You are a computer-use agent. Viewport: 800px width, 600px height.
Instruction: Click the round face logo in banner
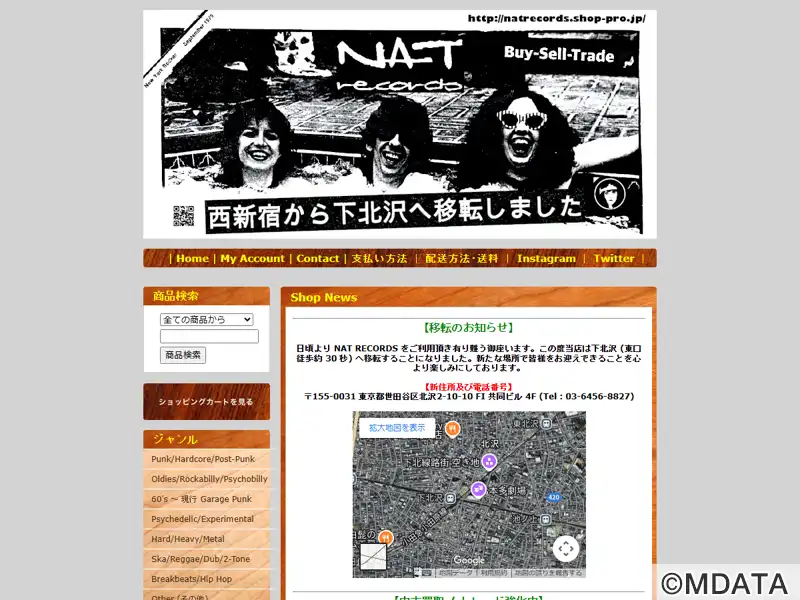(x=610, y=194)
